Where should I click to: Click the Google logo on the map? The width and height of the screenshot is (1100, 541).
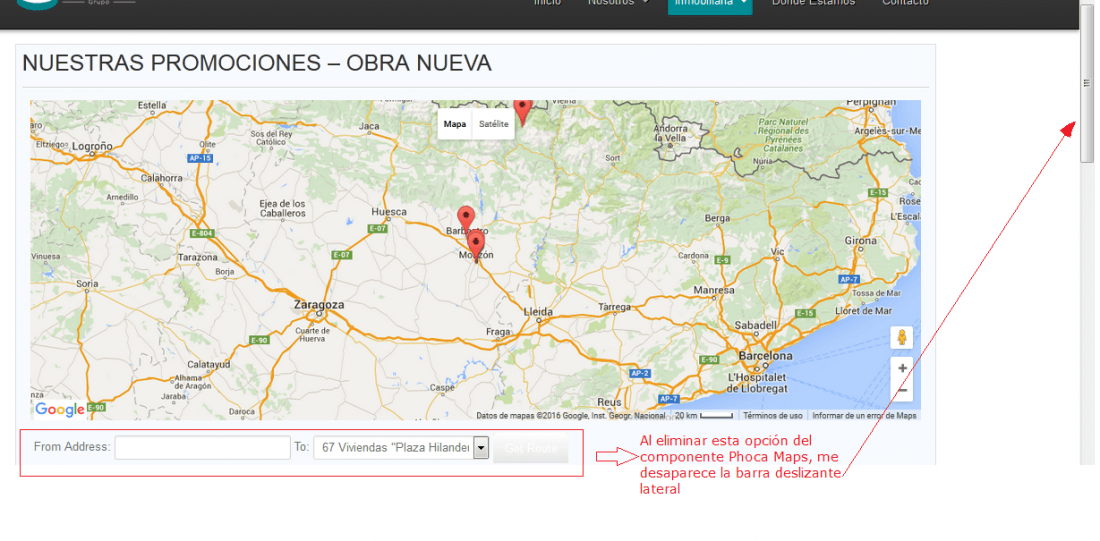pyautogui.click(x=60, y=410)
